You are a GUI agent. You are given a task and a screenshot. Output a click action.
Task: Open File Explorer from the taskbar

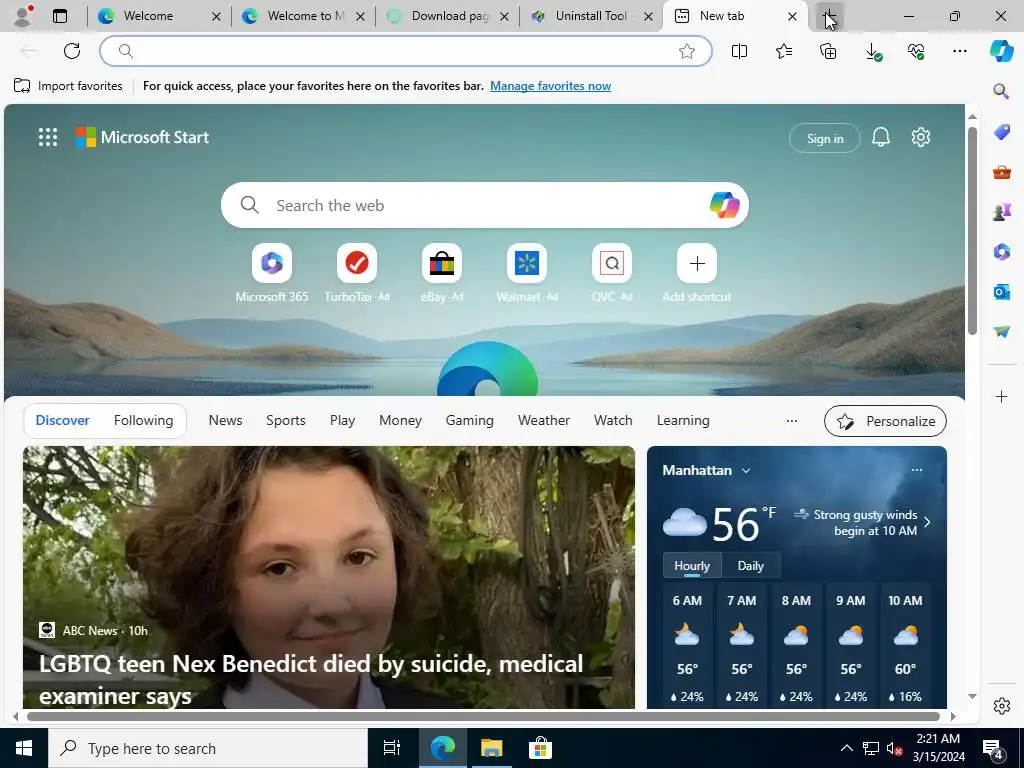[x=491, y=748]
